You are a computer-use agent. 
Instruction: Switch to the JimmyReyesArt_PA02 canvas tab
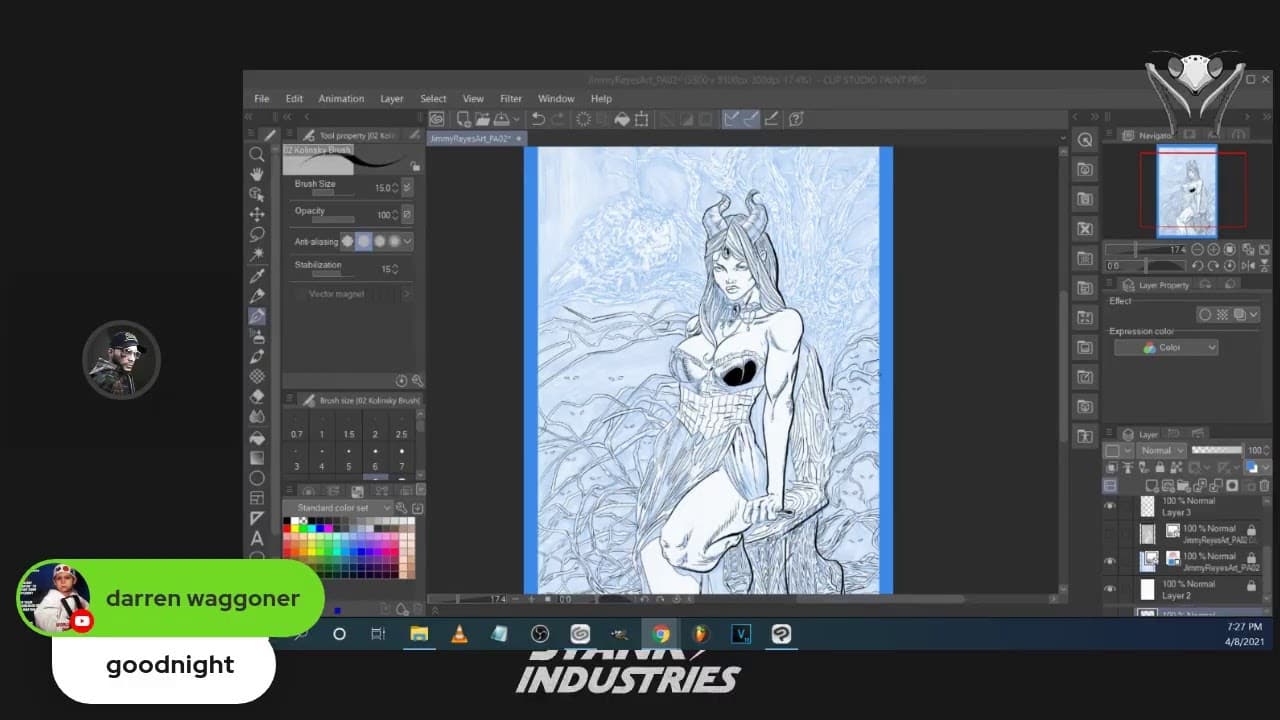click(x=469, y=138)
